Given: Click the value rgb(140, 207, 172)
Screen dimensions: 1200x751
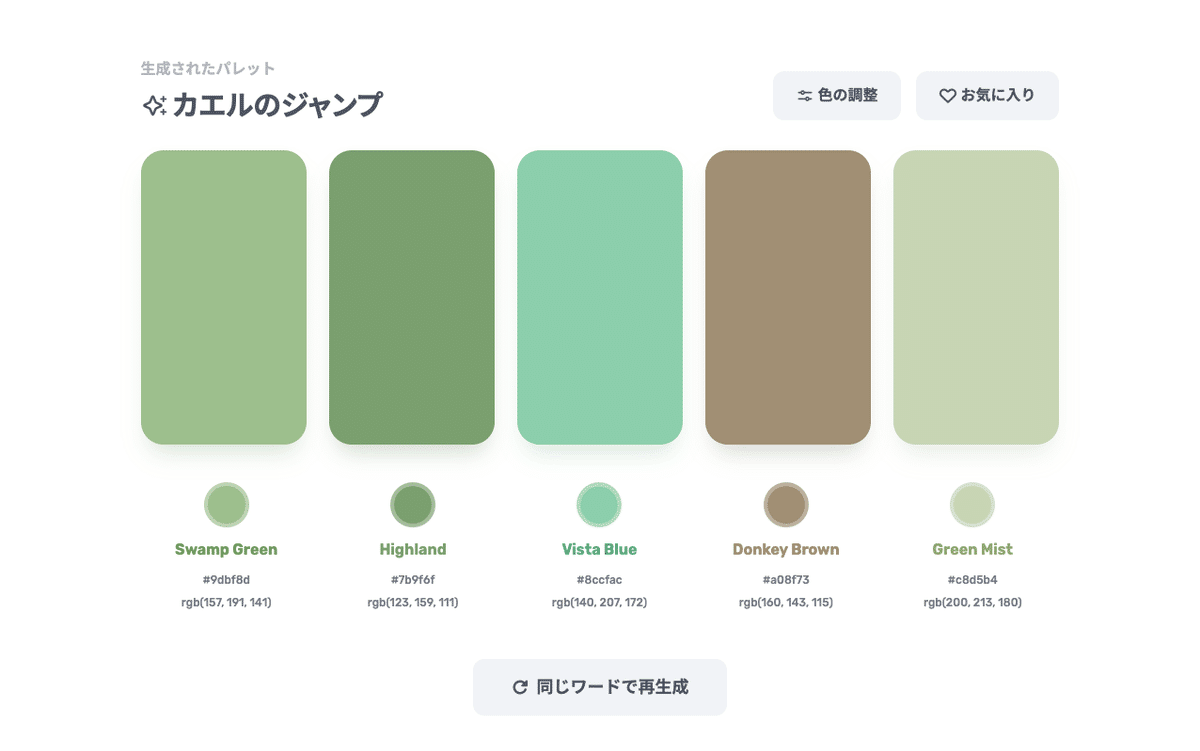Looking at the screenshot, I should (599, 602).
